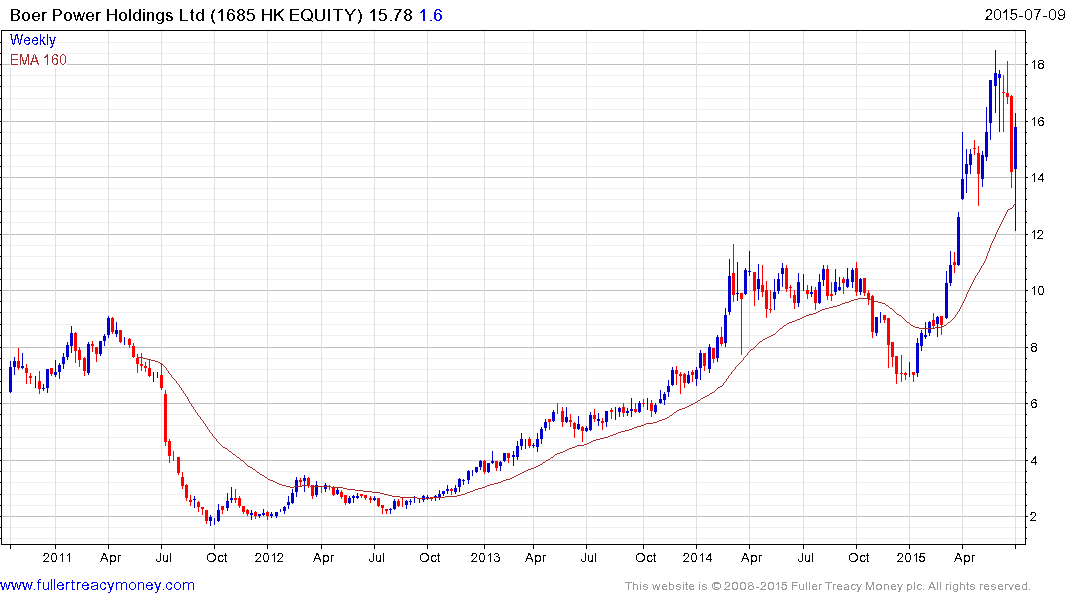Screen dimensions: 1075x600
Task: Click the y-axis label 16
Action: (1037, 121)
